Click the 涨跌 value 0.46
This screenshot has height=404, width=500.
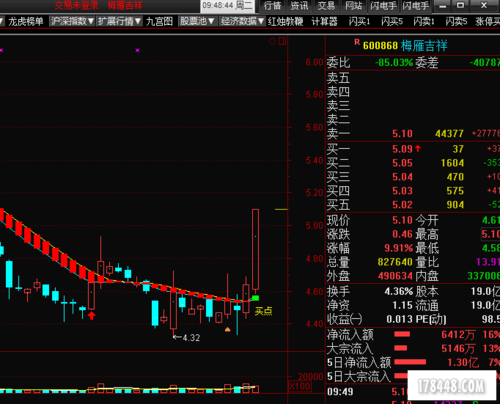[402, 234]
